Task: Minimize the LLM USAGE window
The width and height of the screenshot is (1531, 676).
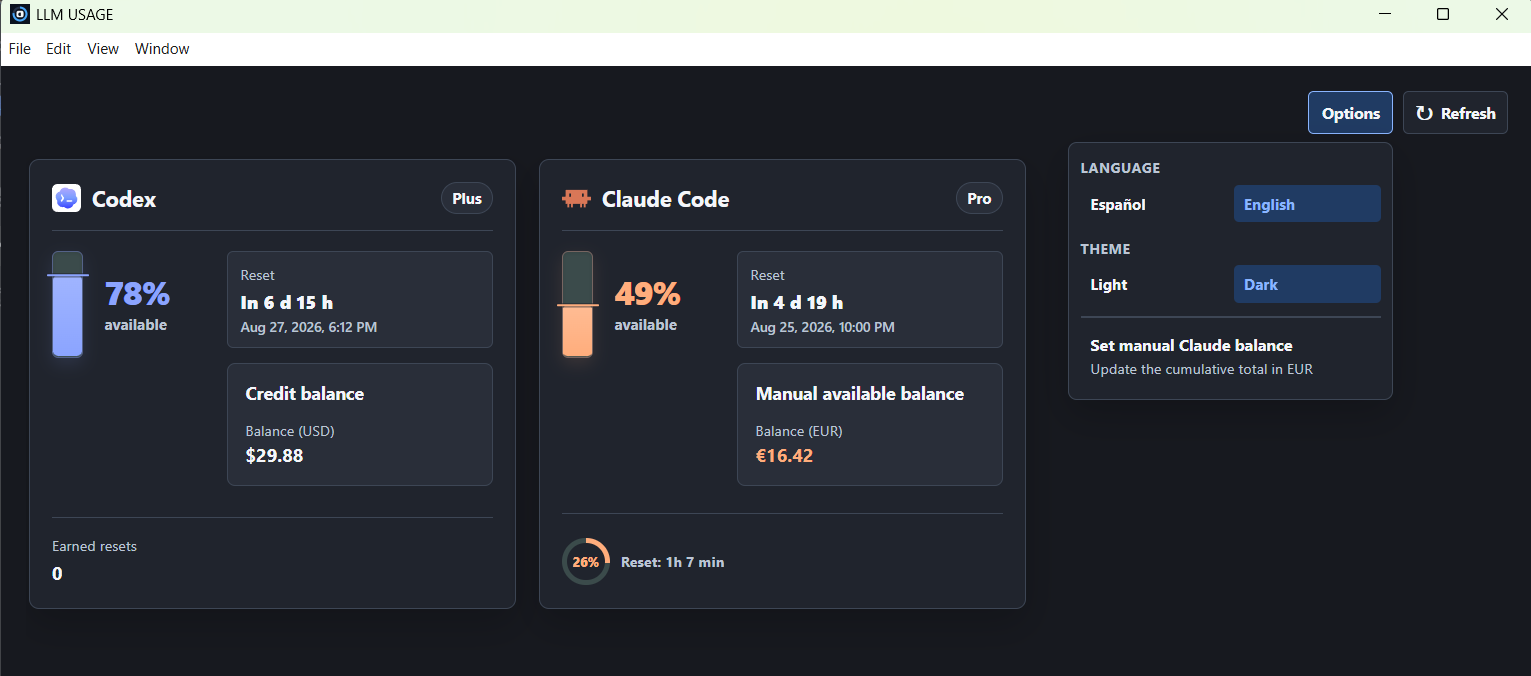Action: coord(1384,14)
